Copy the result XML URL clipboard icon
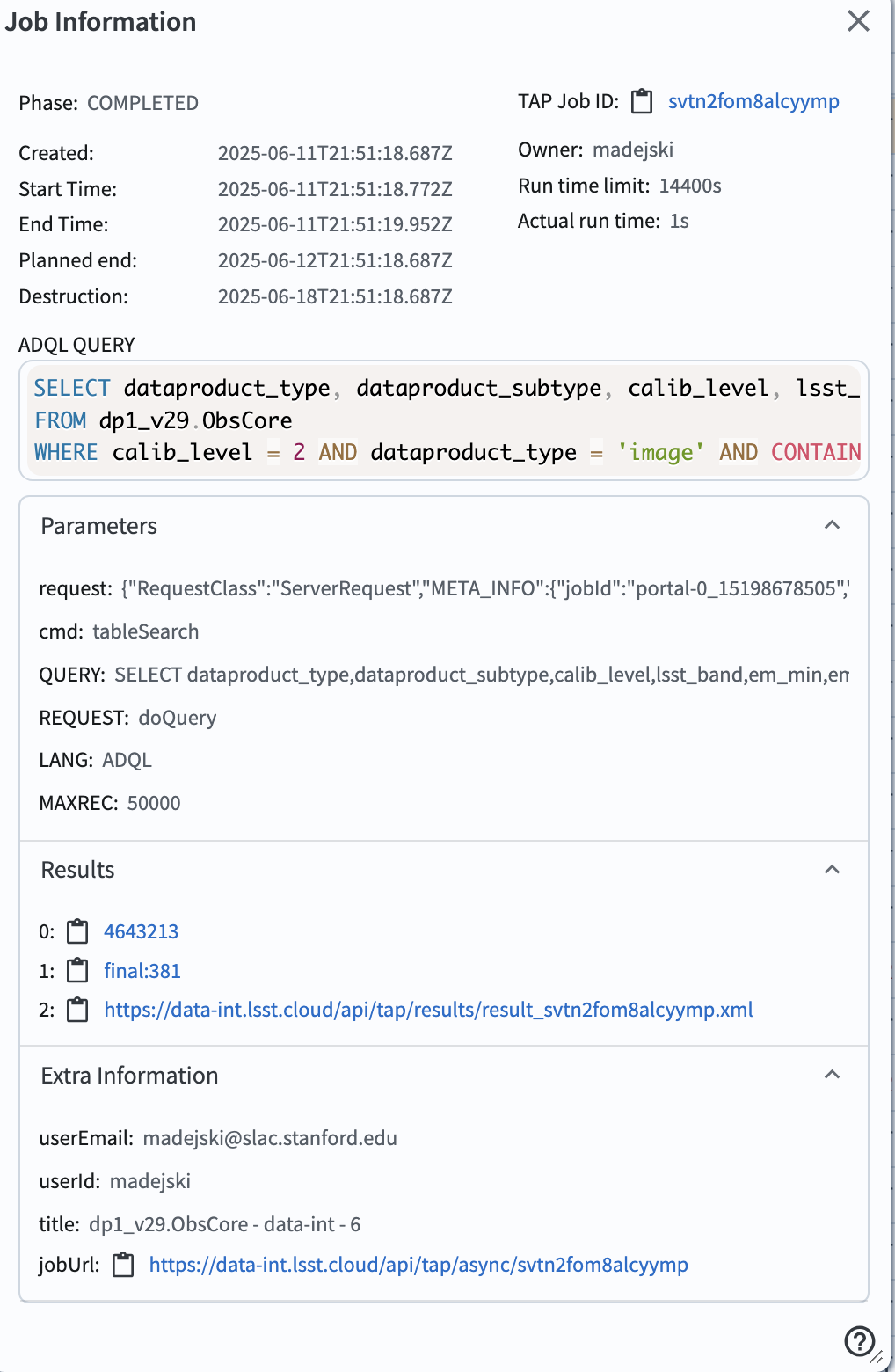Image resolution: width=895 pixels, height=1372 pixels. coord(78,1010)
